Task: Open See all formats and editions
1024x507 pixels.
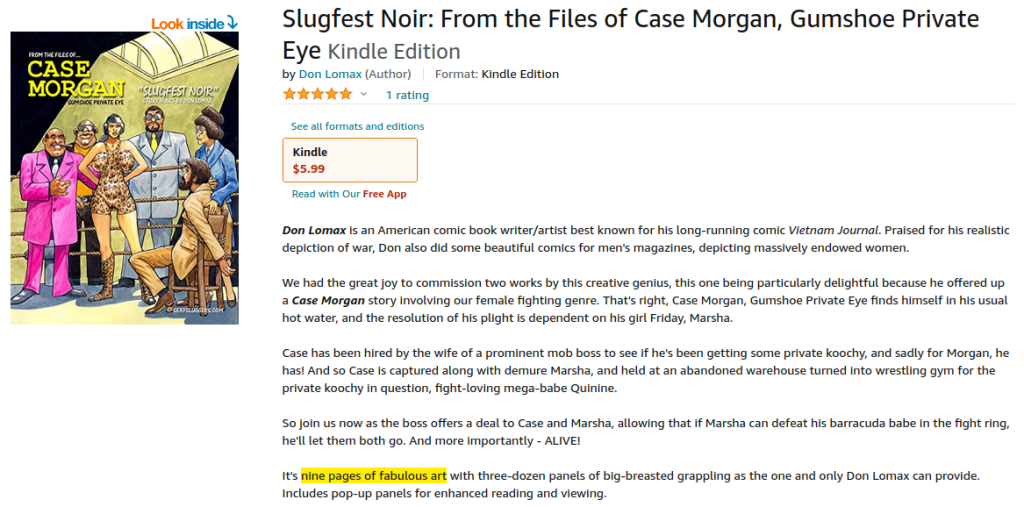Action: [357, 127]
